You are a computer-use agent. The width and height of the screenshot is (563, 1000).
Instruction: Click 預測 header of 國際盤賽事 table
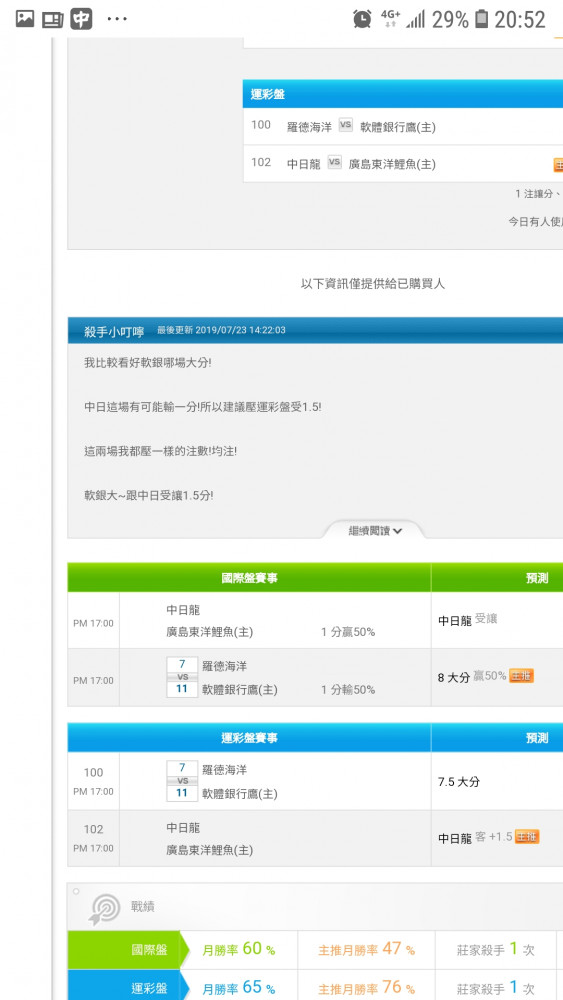536,578
